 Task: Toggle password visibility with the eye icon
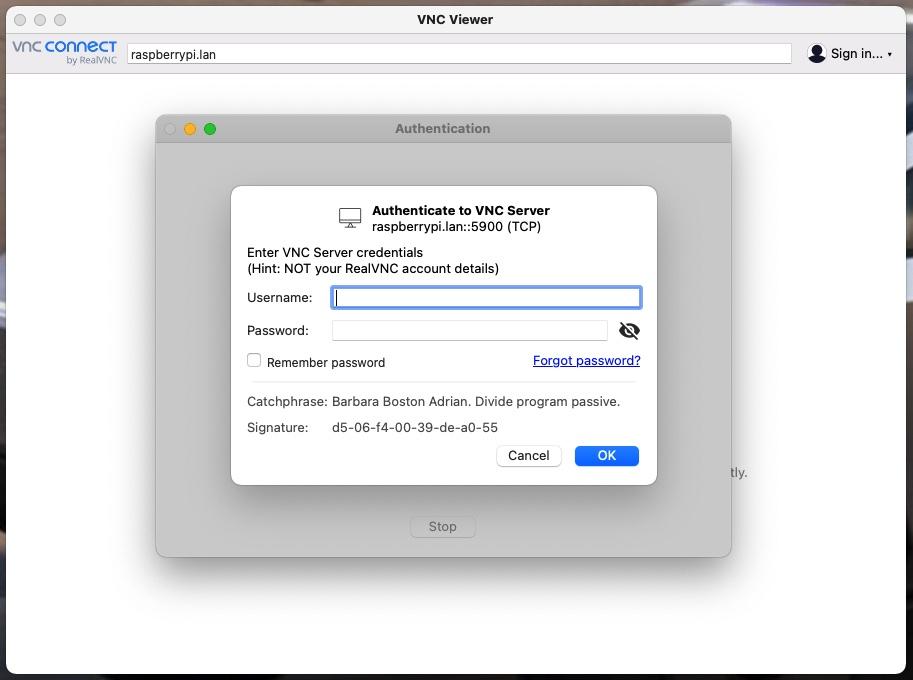coord(629,331)
